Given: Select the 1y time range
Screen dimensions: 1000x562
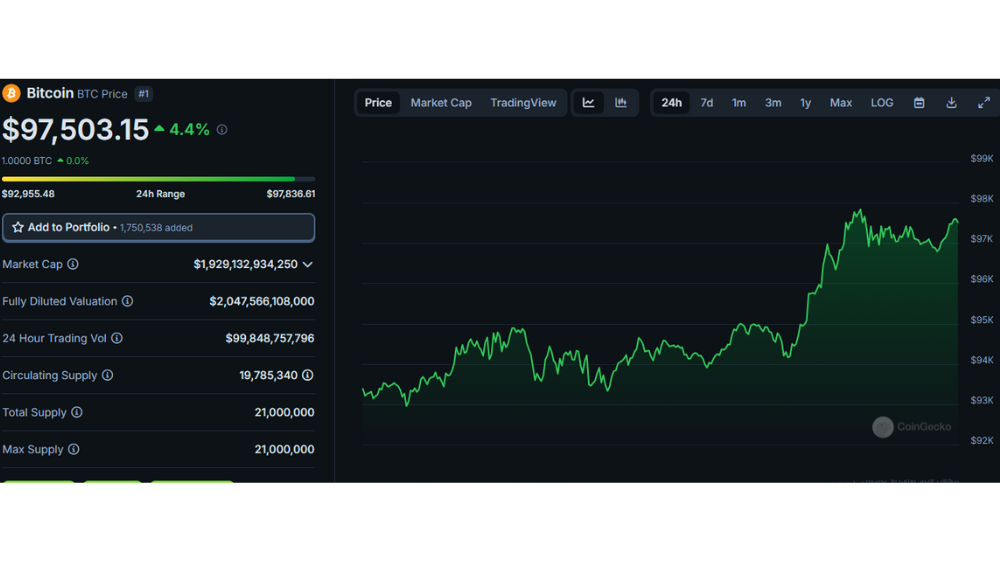Looking at the screenshot, I should click(805, 103).
